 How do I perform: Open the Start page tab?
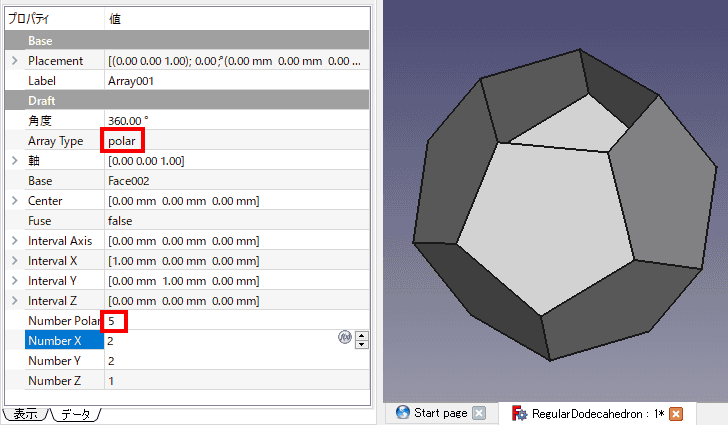tap(440, 413)
